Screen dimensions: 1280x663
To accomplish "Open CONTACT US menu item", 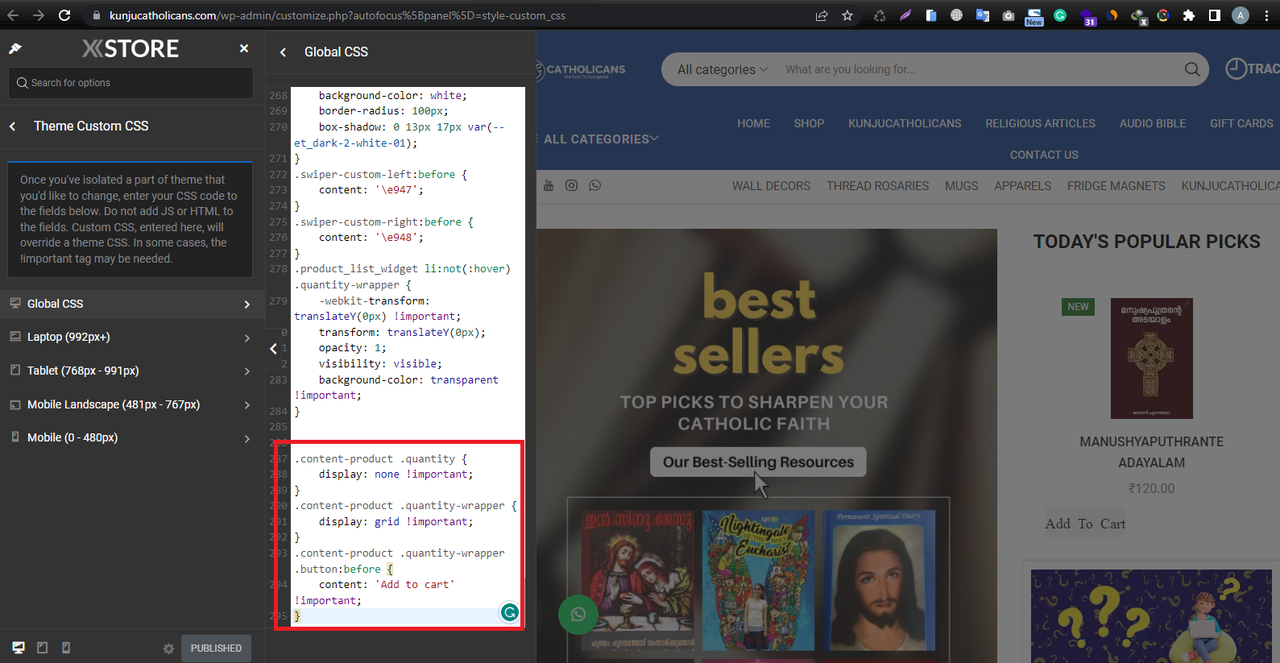I will click(x=1044, y=155).
